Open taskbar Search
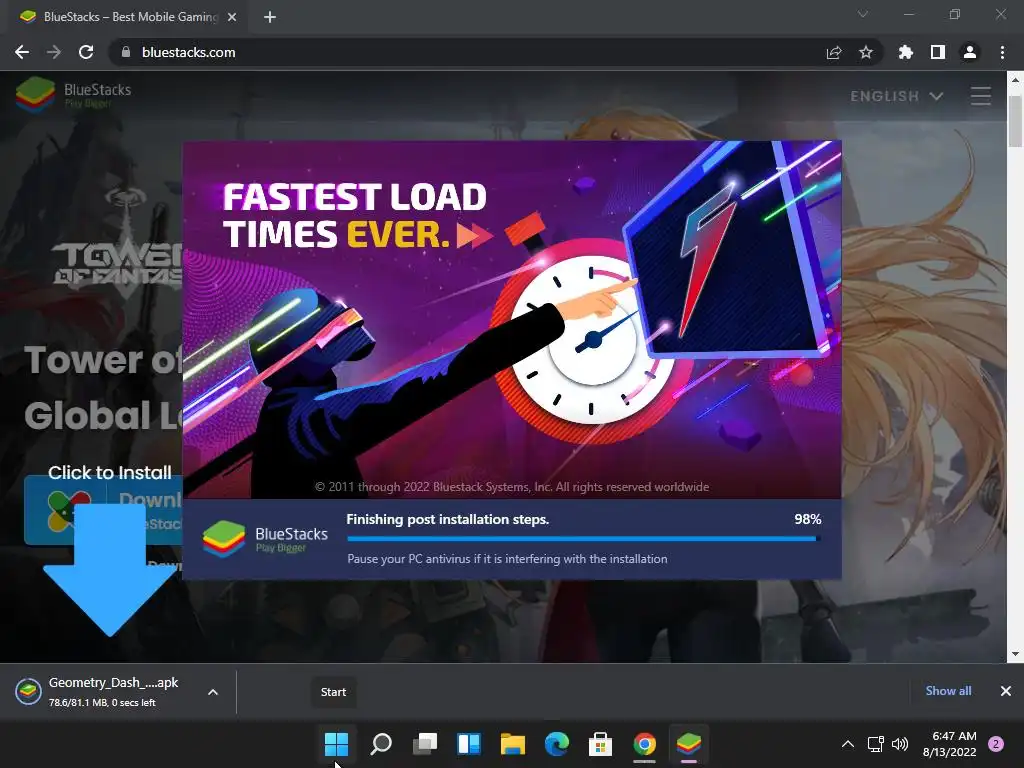 [381, 744]
